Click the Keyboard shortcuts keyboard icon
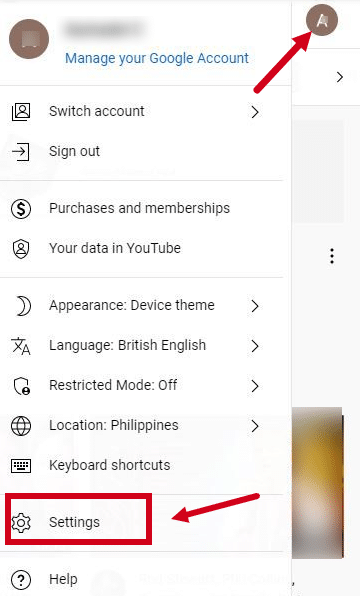360x596 pixels. pyautogui.click(x=21, y=466)
